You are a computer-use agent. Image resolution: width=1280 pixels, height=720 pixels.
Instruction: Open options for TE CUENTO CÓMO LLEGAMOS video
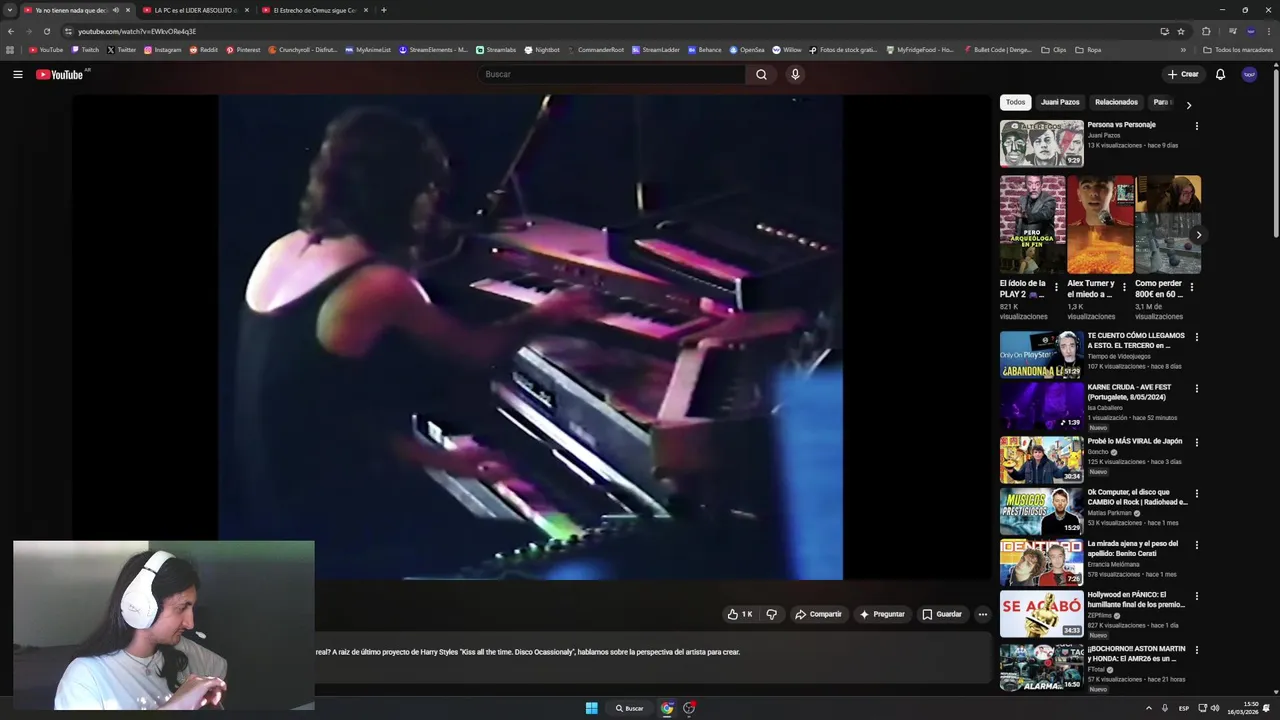[1196, 337]
